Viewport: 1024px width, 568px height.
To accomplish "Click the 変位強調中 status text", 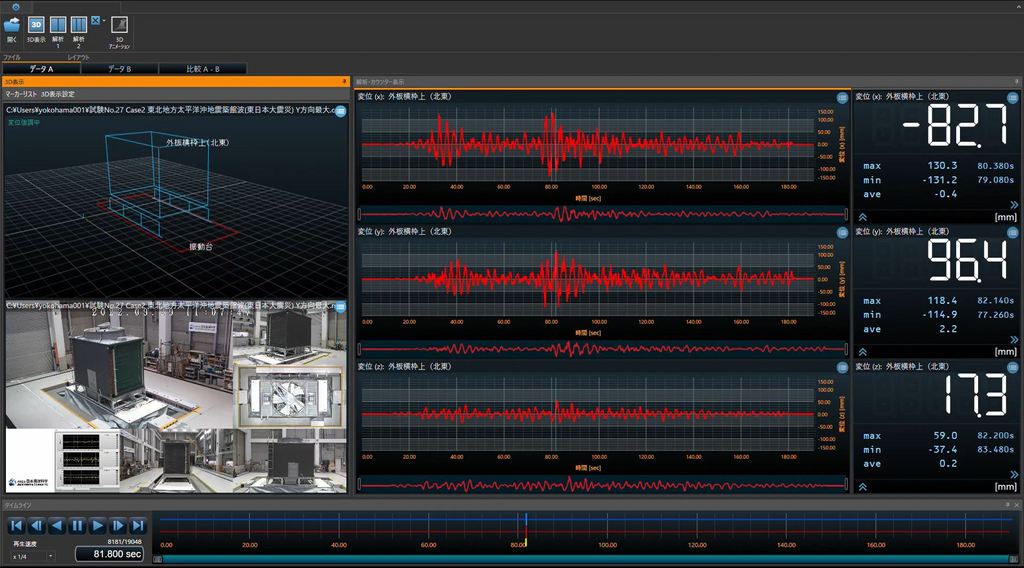I will 24,122.
